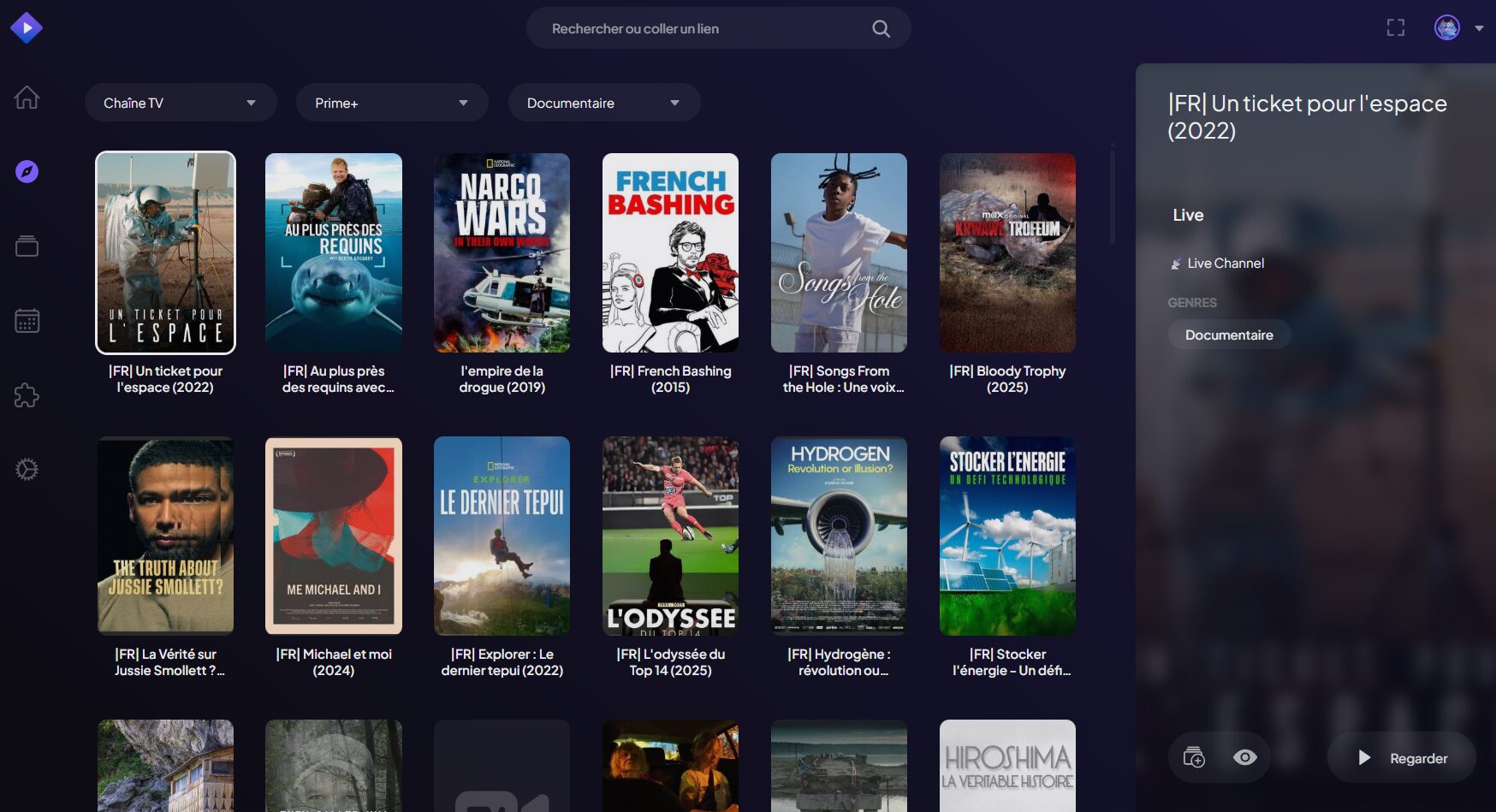Click title "|FR| Bloody Trophy (2025)"
The width and height of the screenshot is (1496, 812).
coord(1007,379)
